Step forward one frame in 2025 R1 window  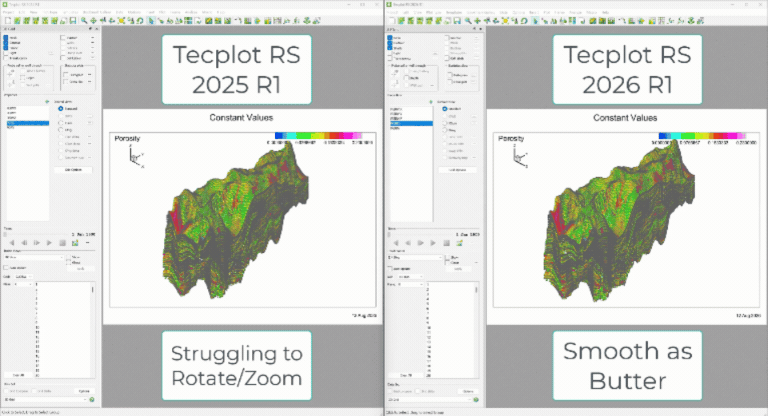pos(37,243)
